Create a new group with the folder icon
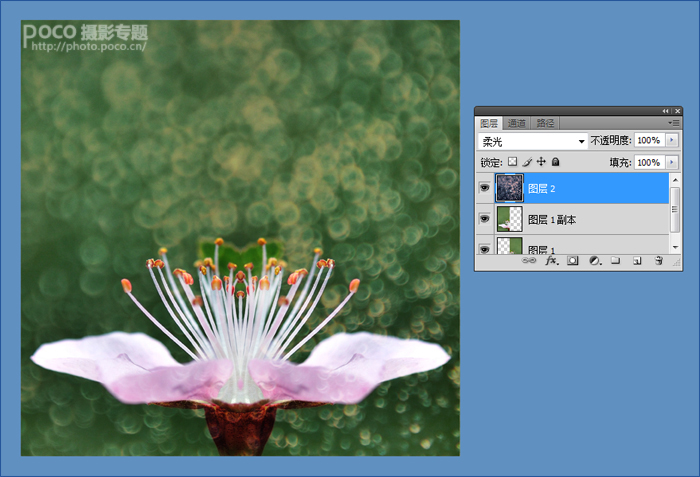The width and height of the screenshot is (700, 477). (616, 260)
